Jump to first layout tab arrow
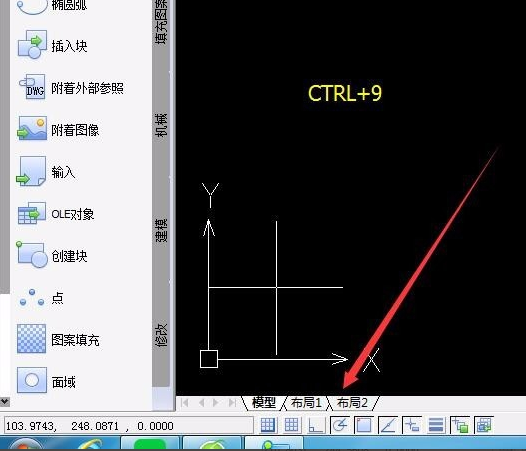 point(185,403)
